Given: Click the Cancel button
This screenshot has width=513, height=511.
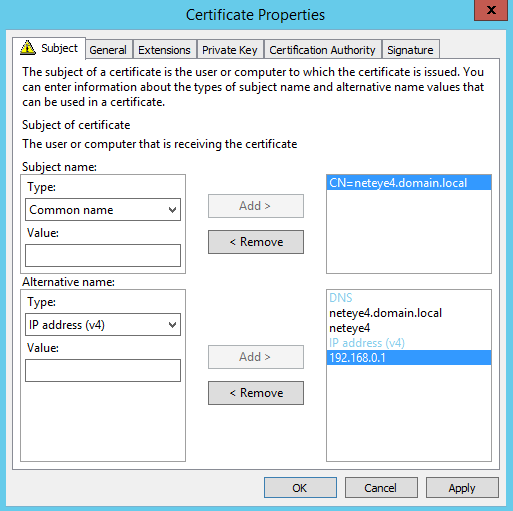Looking at the screenshot, I should [381, 488].
